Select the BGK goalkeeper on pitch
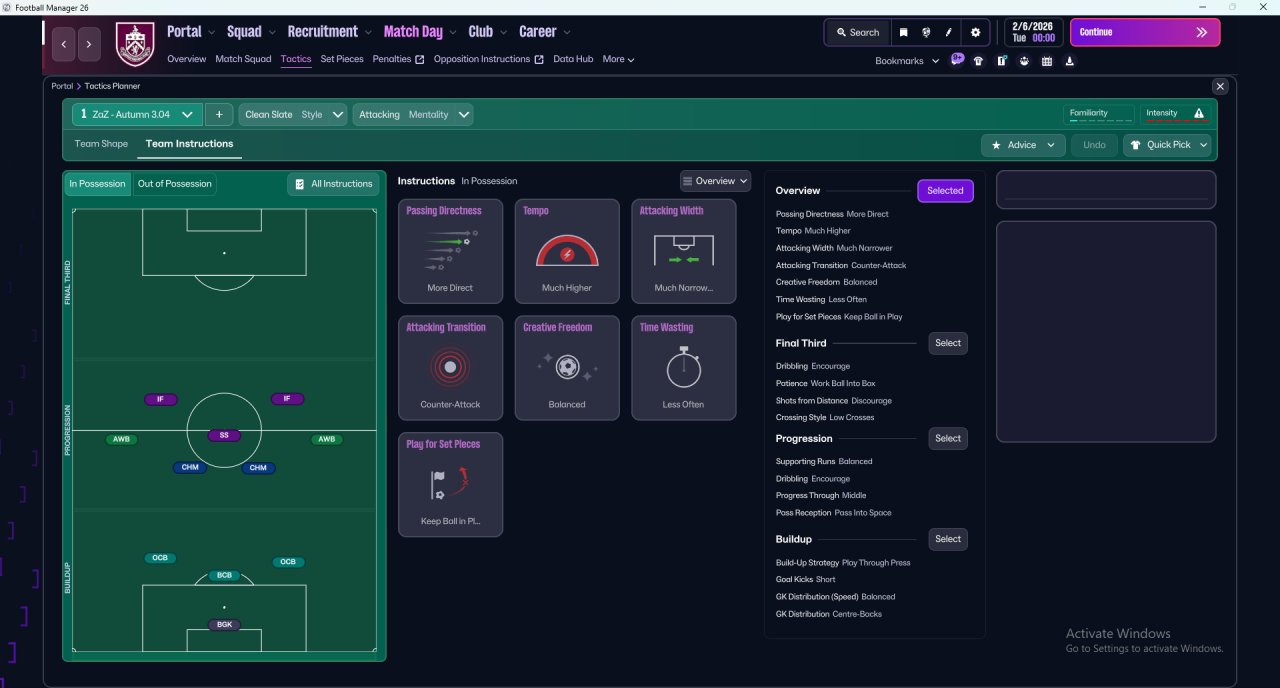Image resolution: width=1280 pixels, height=688 pixels. pos(224,624)
